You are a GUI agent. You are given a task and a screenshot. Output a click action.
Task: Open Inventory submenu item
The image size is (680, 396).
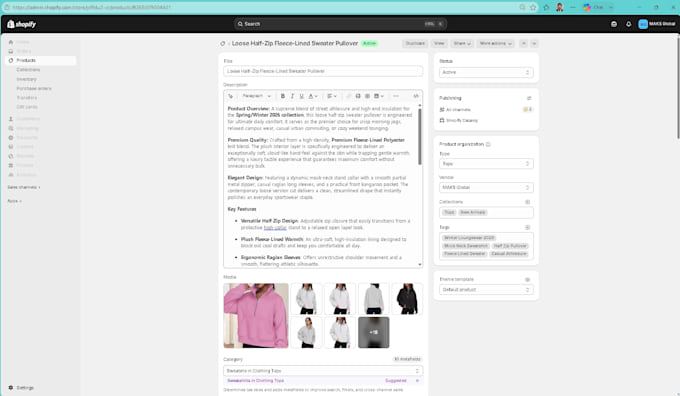click(26, 79)
